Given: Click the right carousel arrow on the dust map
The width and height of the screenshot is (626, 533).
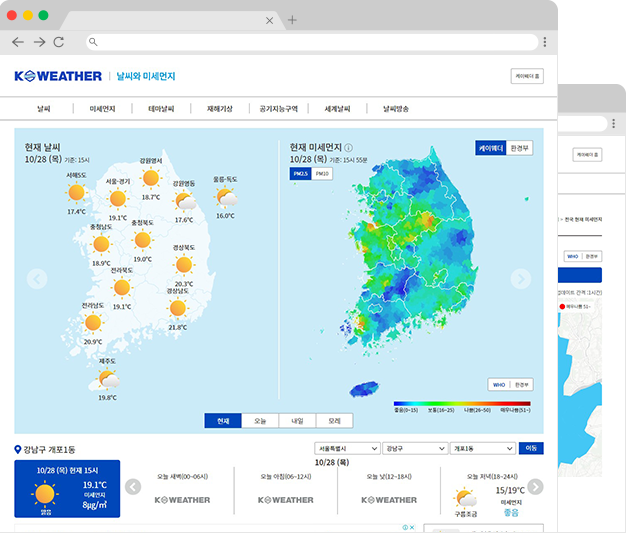Looking at the screenshot, I should 520,279.
